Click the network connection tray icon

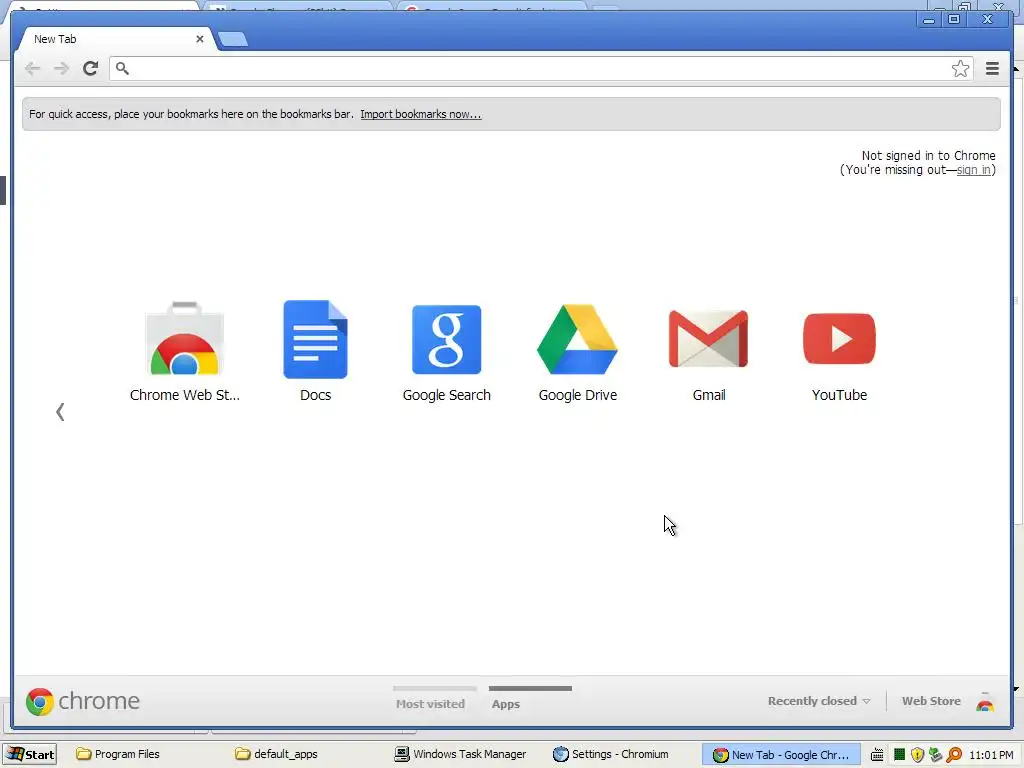pyautogui.click(x=935, y=755)
